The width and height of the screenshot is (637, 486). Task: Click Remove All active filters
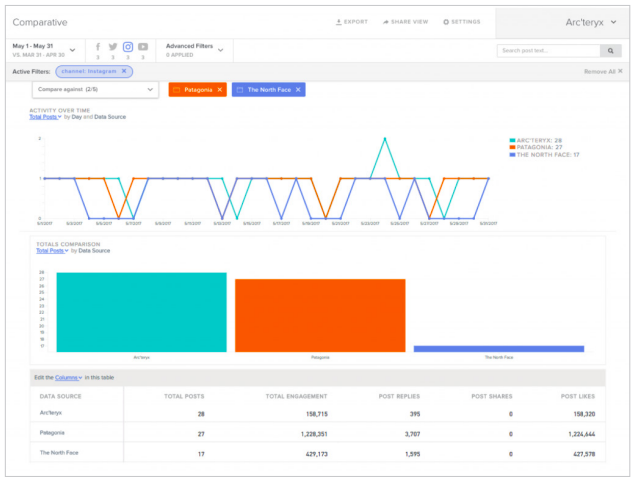point(603,72)
